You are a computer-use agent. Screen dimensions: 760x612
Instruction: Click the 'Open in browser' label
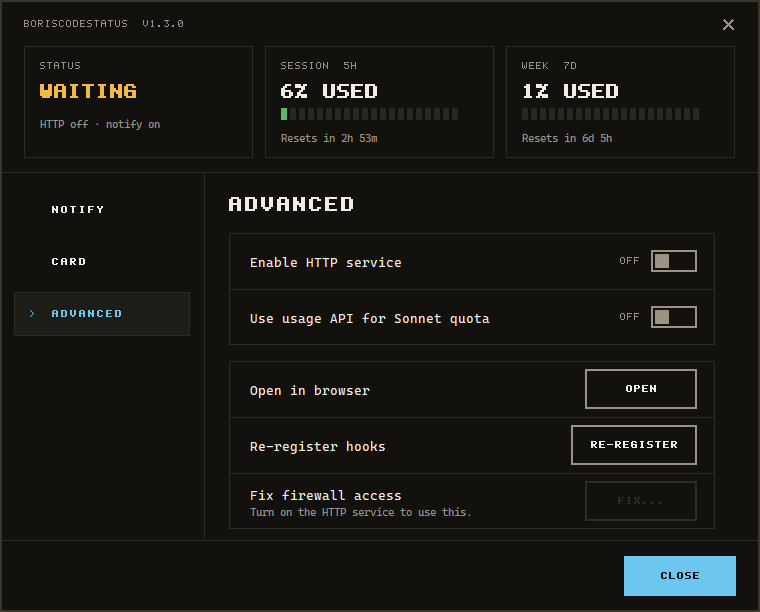pyautogui.click(x=310, y=391)
